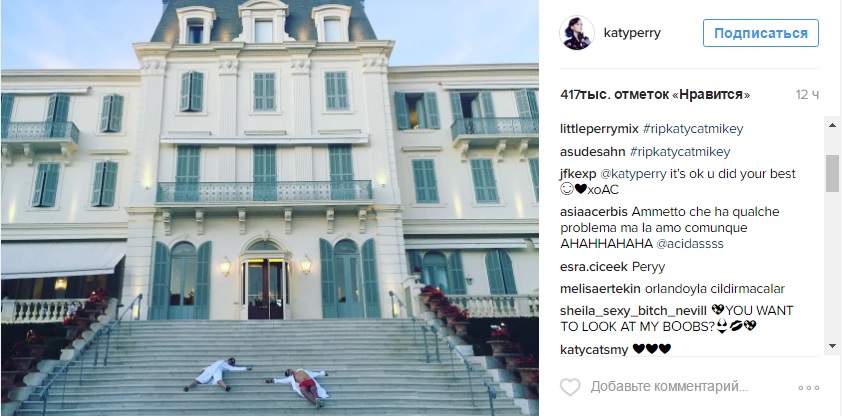Click the scrollbar down arrow
The image size is (842, 416).
click(x=832, y=346)
